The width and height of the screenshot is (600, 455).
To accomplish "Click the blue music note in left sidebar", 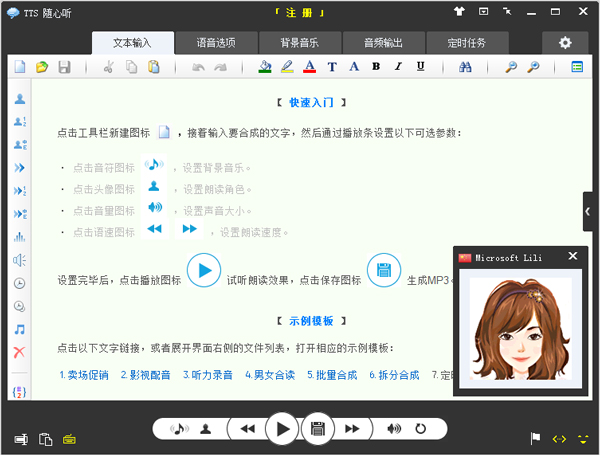I will click(19, 329).
